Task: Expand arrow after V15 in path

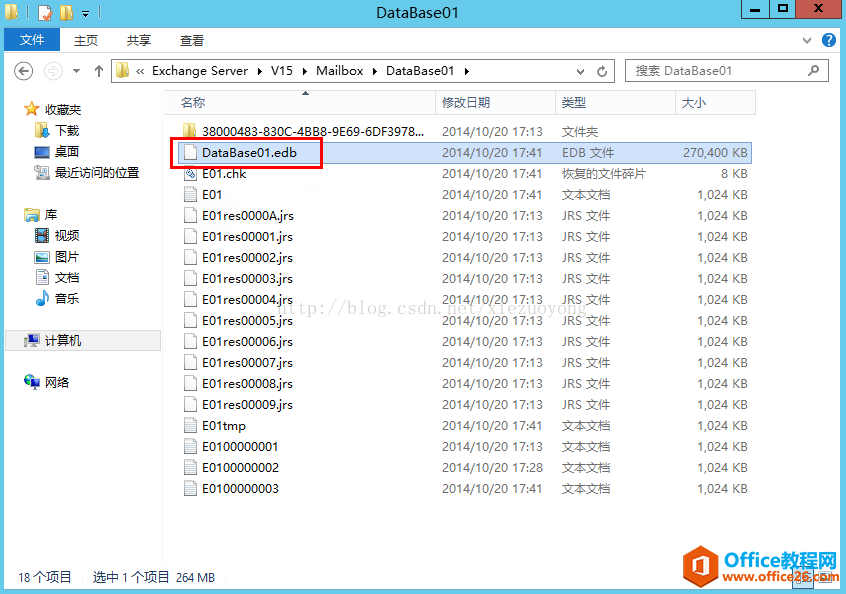Action: 305,71
